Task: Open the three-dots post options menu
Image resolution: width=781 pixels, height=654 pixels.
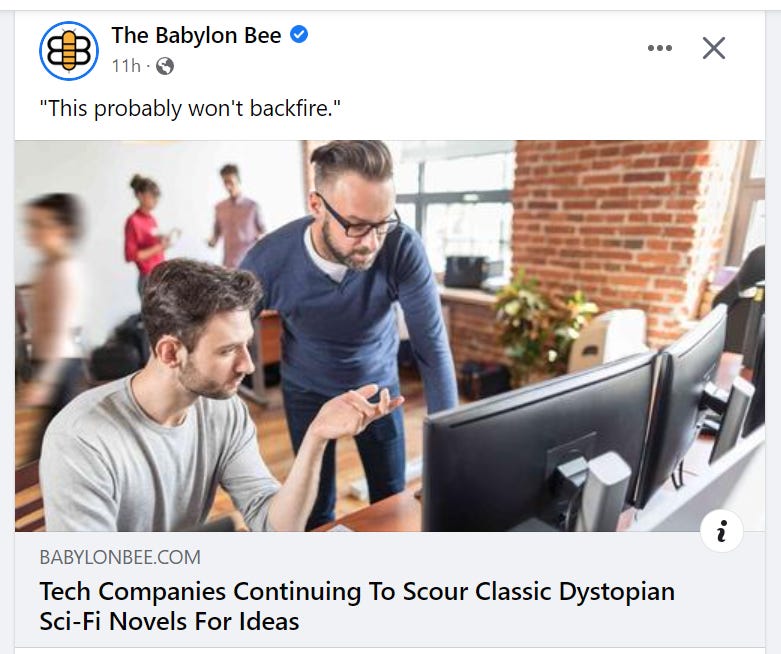Action: pos(660,48)
